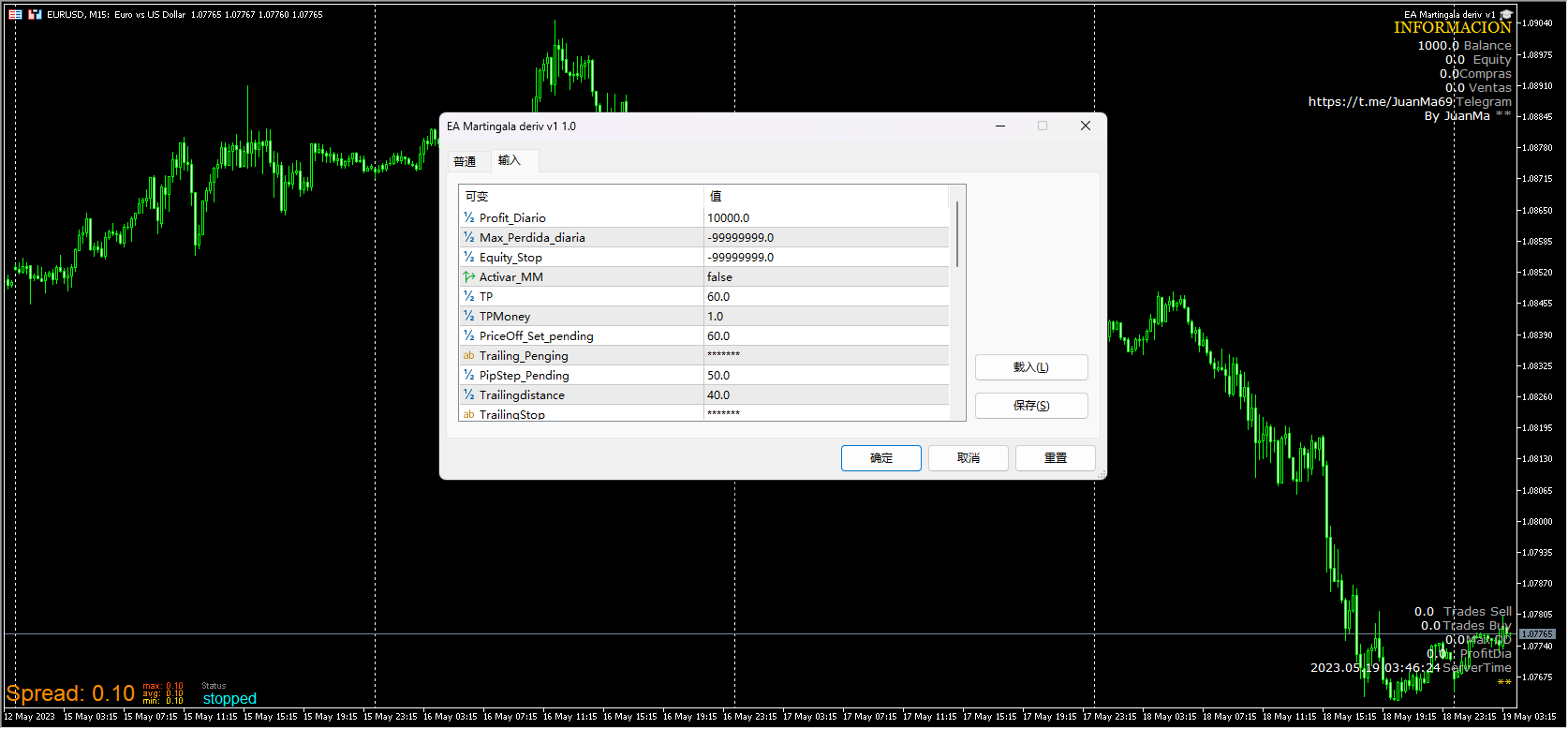Toggle the Activar_MM false value
1568x729 pixels.
824,277
